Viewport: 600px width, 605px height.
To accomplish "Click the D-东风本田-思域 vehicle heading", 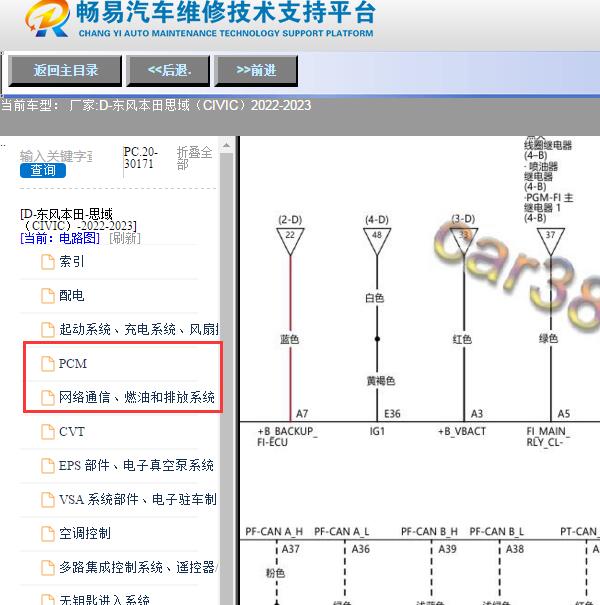I will pos(78,220).
